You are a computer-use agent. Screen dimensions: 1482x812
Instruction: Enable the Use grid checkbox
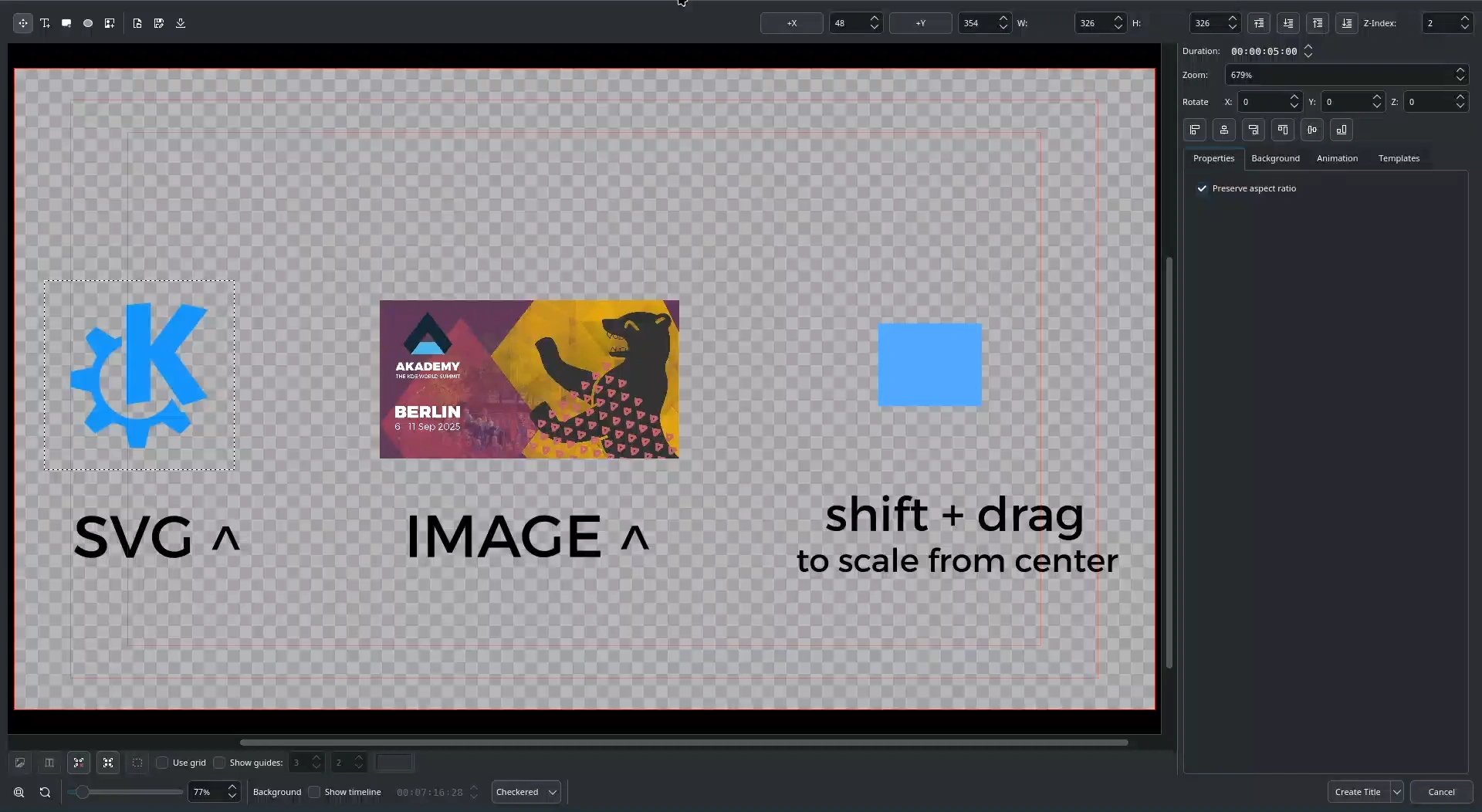coord(162,763)
